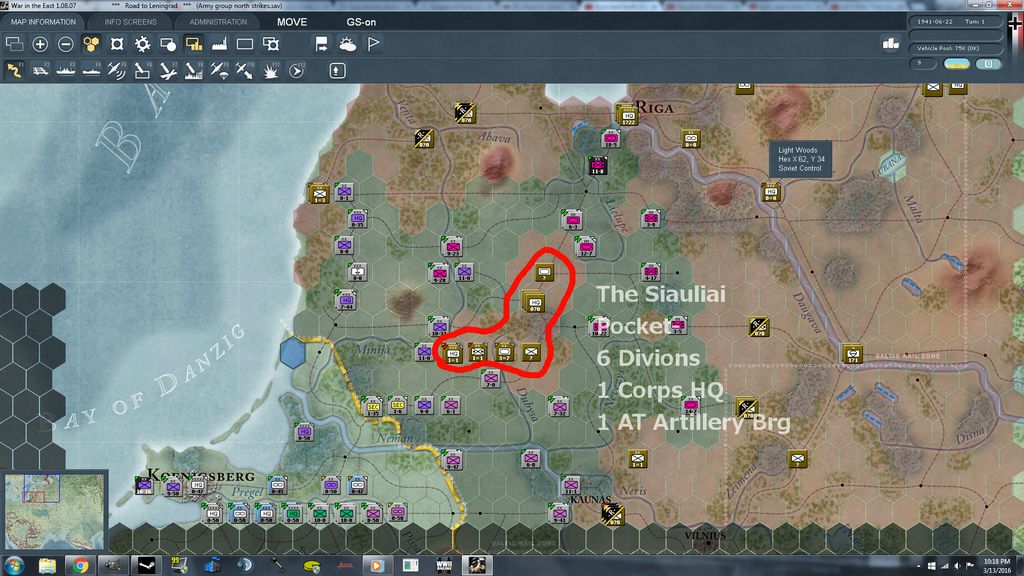This screenshot has height=576, width=1024.
Task: Click the factory icon
Action: 219,44
